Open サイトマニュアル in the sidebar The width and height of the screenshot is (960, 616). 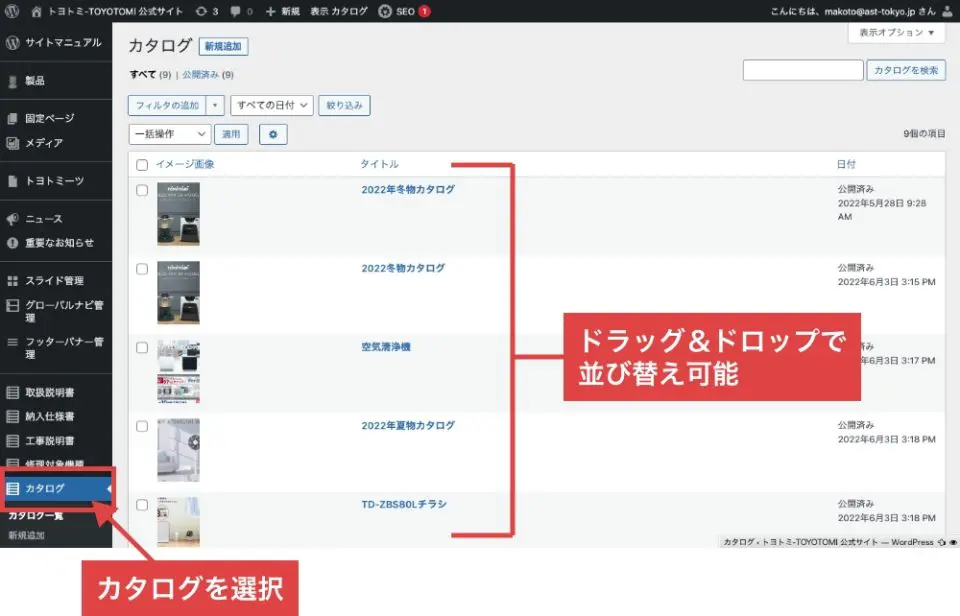coord(56,42)
